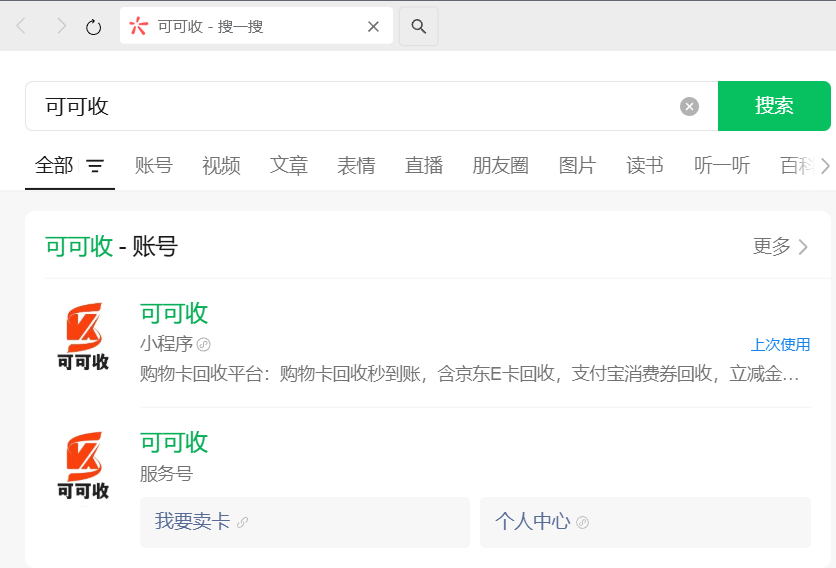Viewport: 836px width, 568px height.
Task: Open the 我要卖卡 mini program link
Action: tap(193, 522)
